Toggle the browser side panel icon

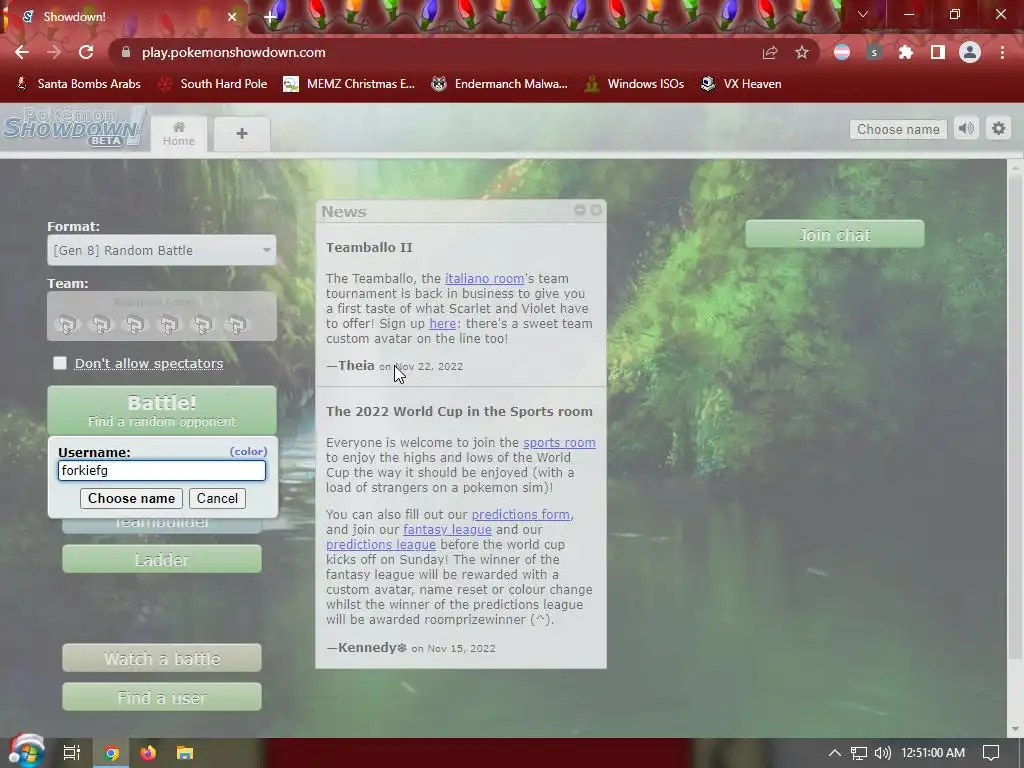(938, 52)
